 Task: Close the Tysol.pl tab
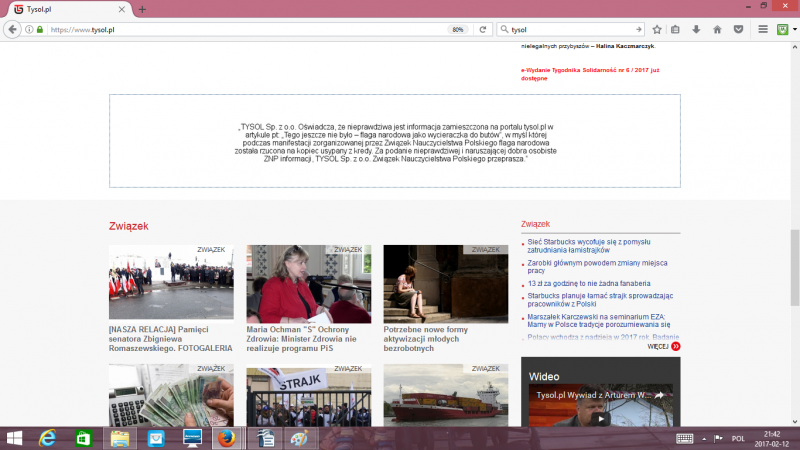pyautogui.click(x=121, y=9)
